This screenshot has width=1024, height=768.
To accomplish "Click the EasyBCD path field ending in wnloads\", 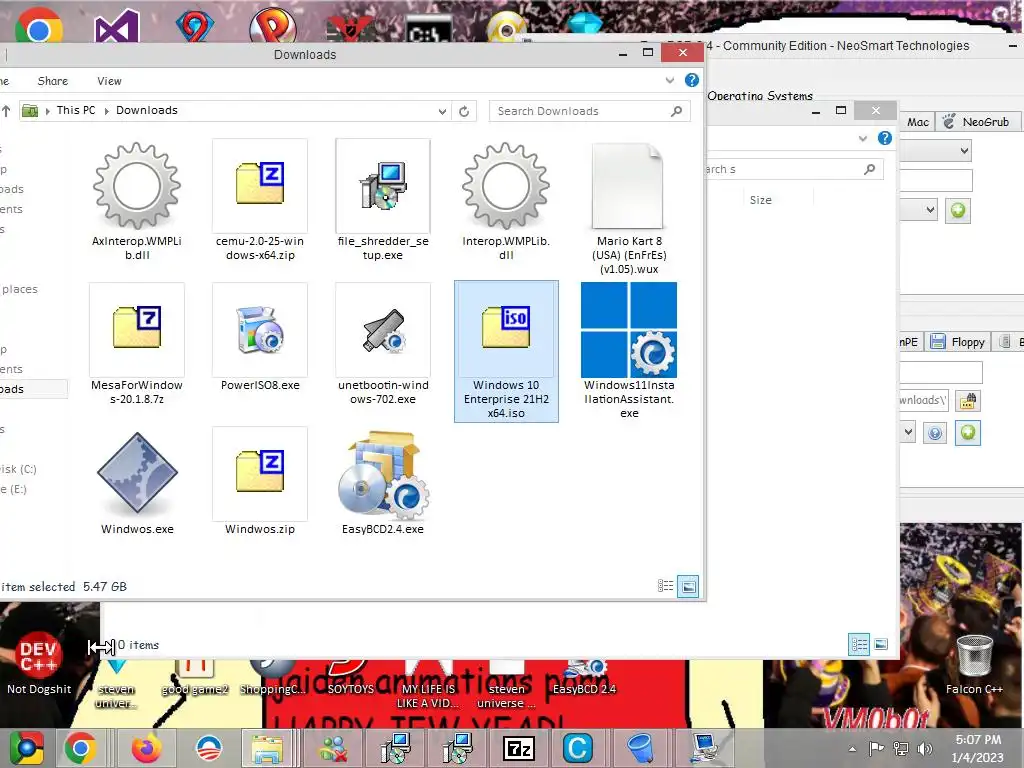I will tap(924, 400).
